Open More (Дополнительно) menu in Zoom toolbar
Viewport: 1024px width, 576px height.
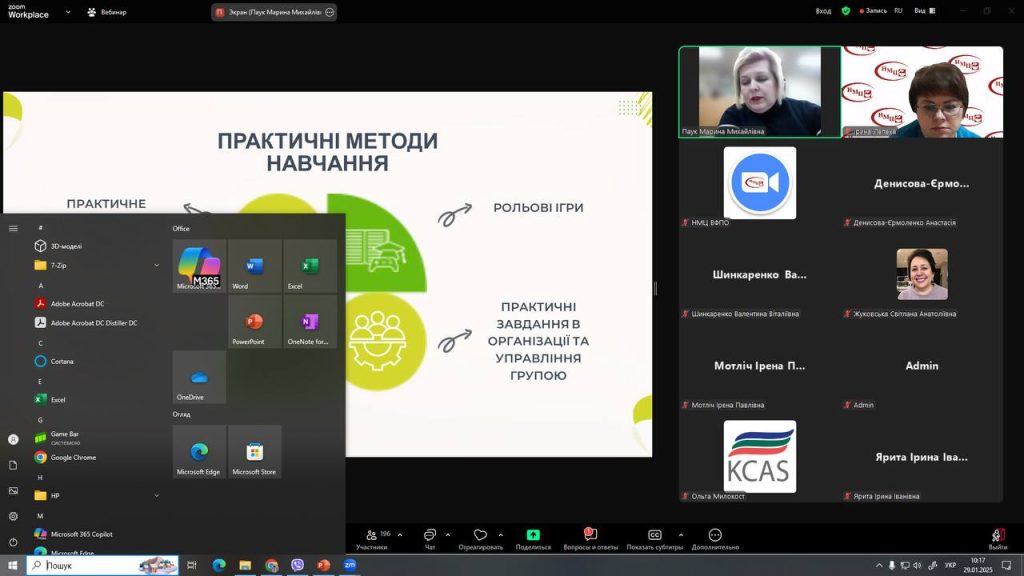coord(715,539)
